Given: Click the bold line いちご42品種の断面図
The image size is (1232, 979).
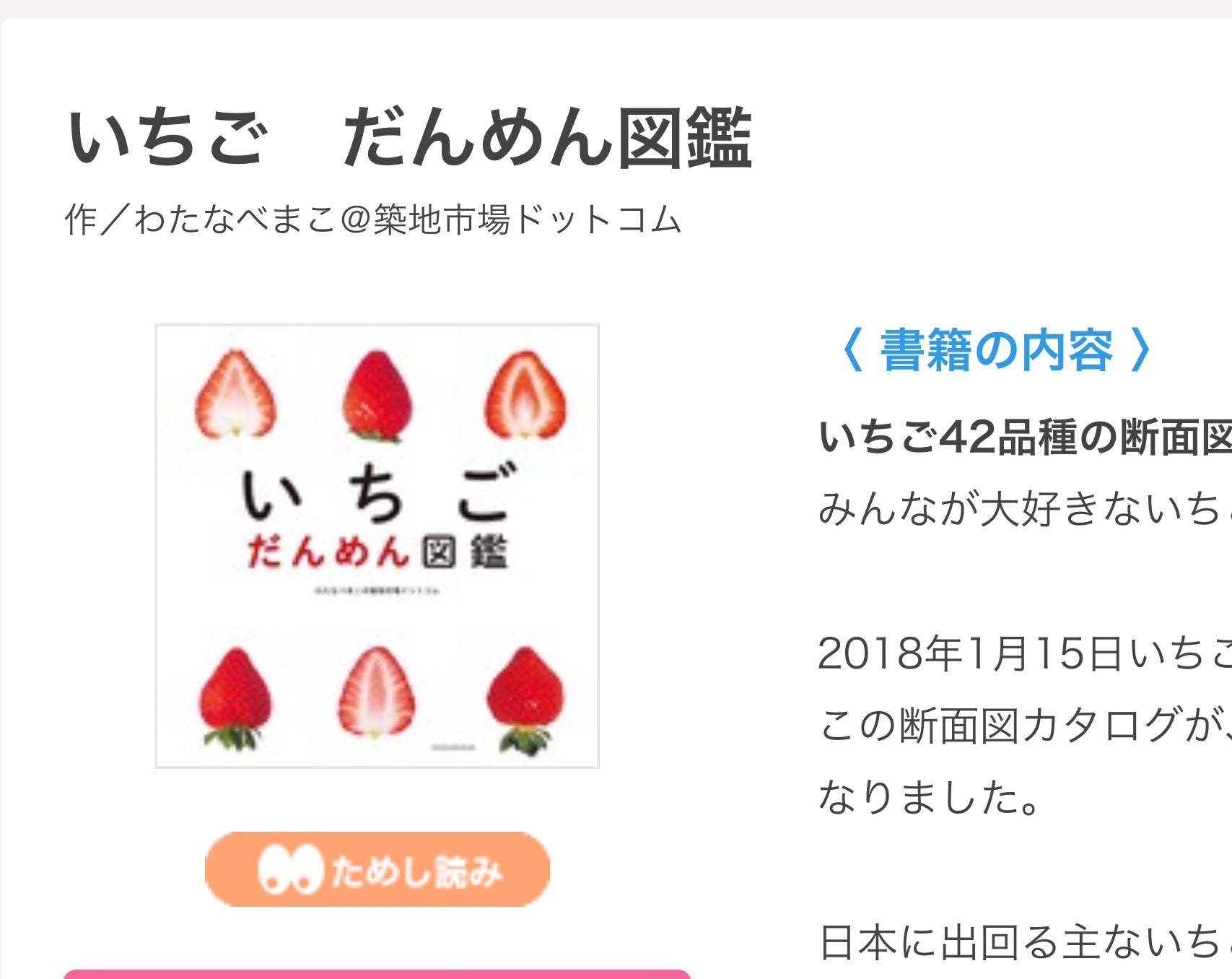Looking at the screenshot, I should point(1025,438).
